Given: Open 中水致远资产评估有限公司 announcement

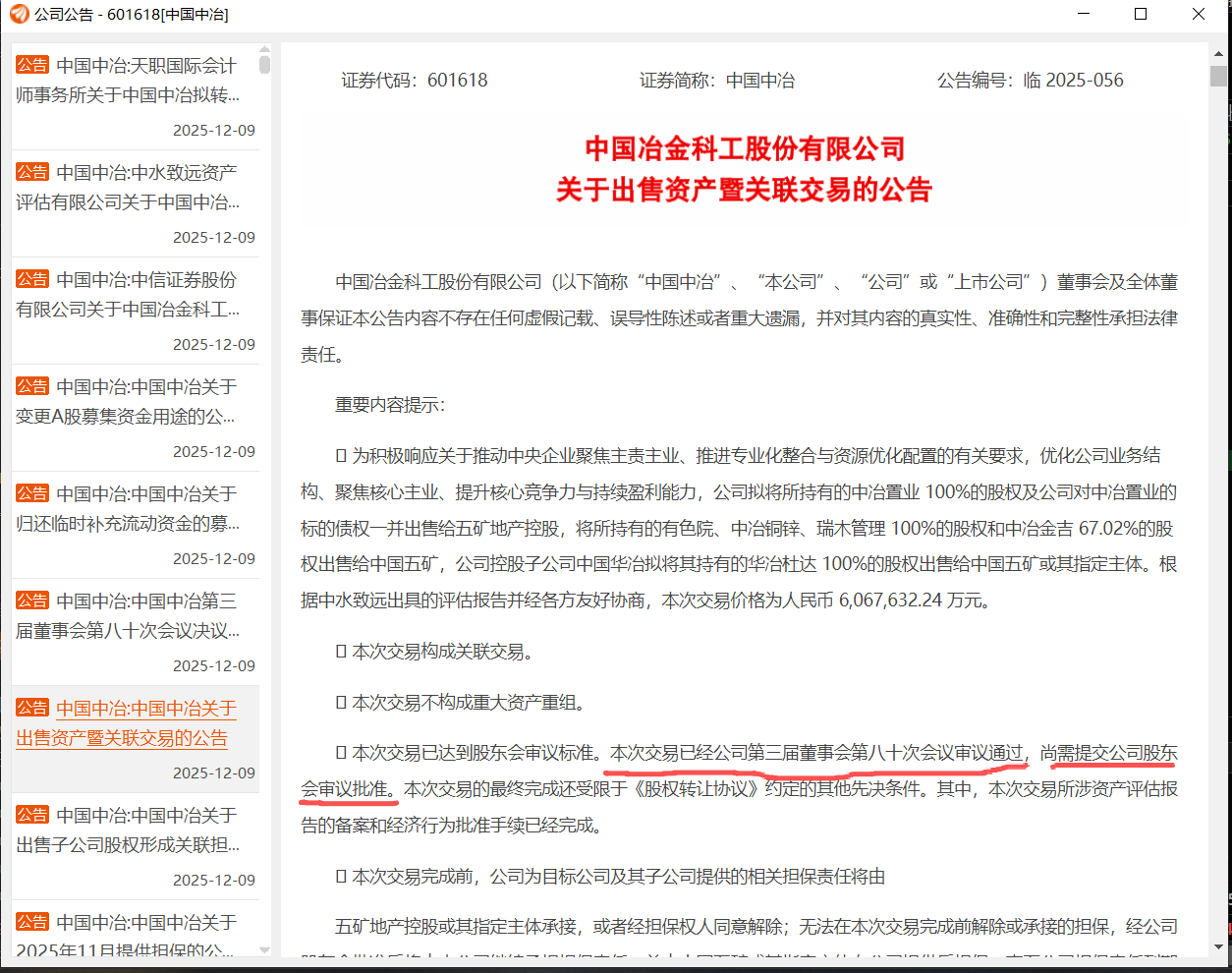Looking at the screenshot, I should click(x=136, y=203).
